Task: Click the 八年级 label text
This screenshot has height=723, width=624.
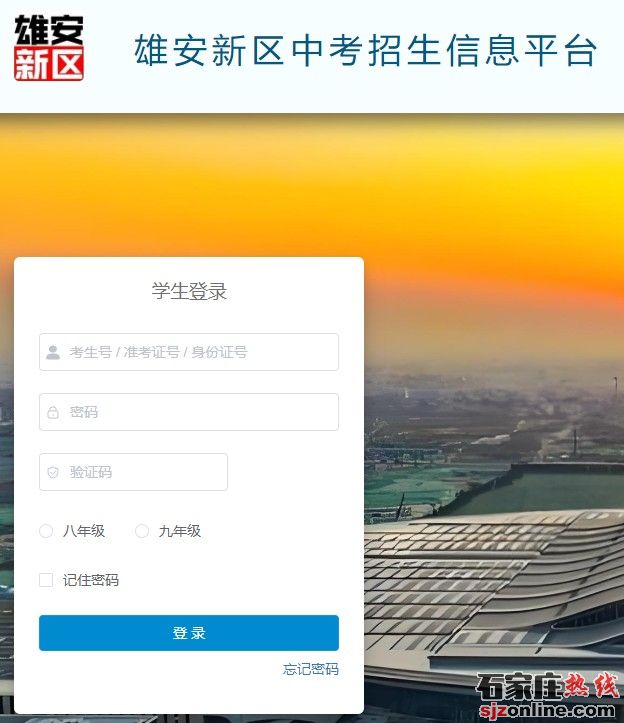Action: (x=84, y=531)
